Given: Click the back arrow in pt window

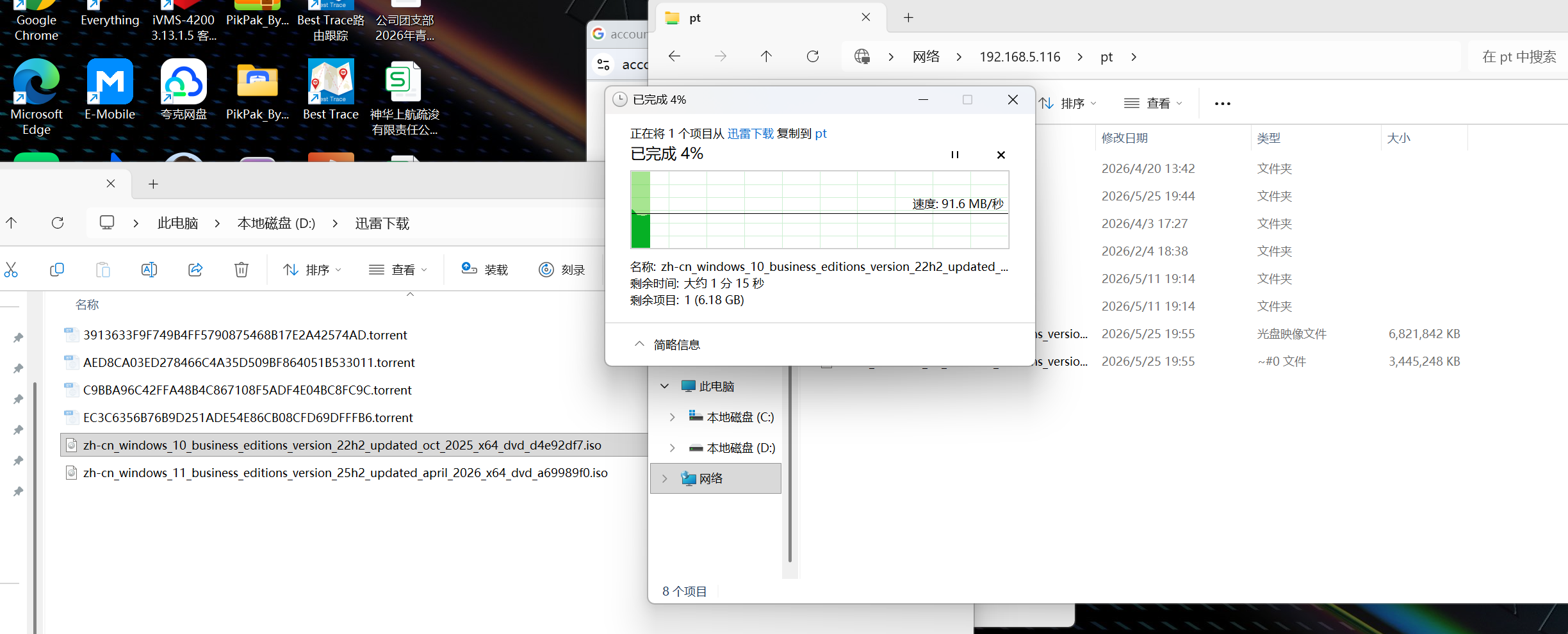Looking at the screenshot, I should click(x=674, y=56).
